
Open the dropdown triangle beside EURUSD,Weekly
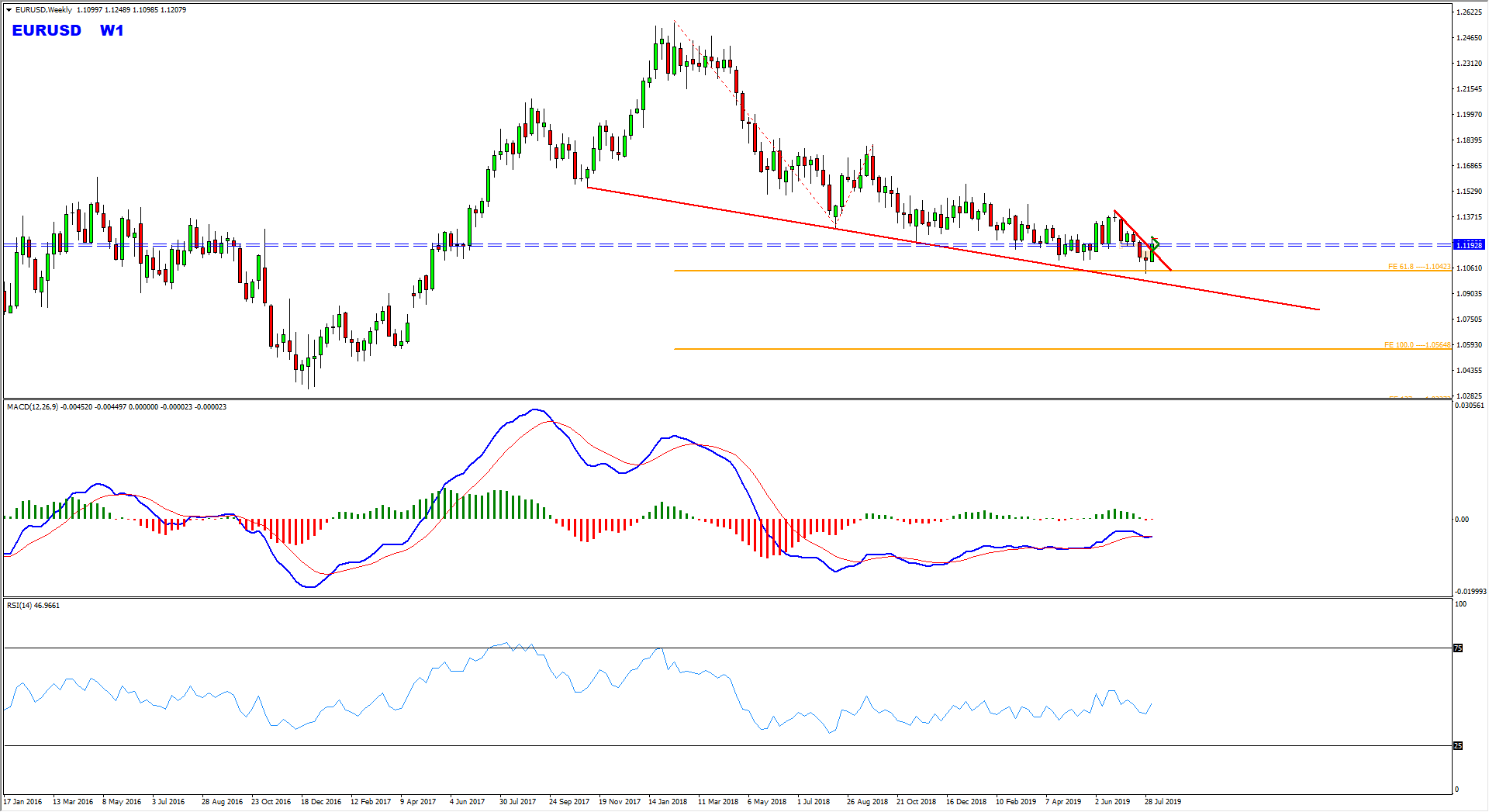point(9,10)
